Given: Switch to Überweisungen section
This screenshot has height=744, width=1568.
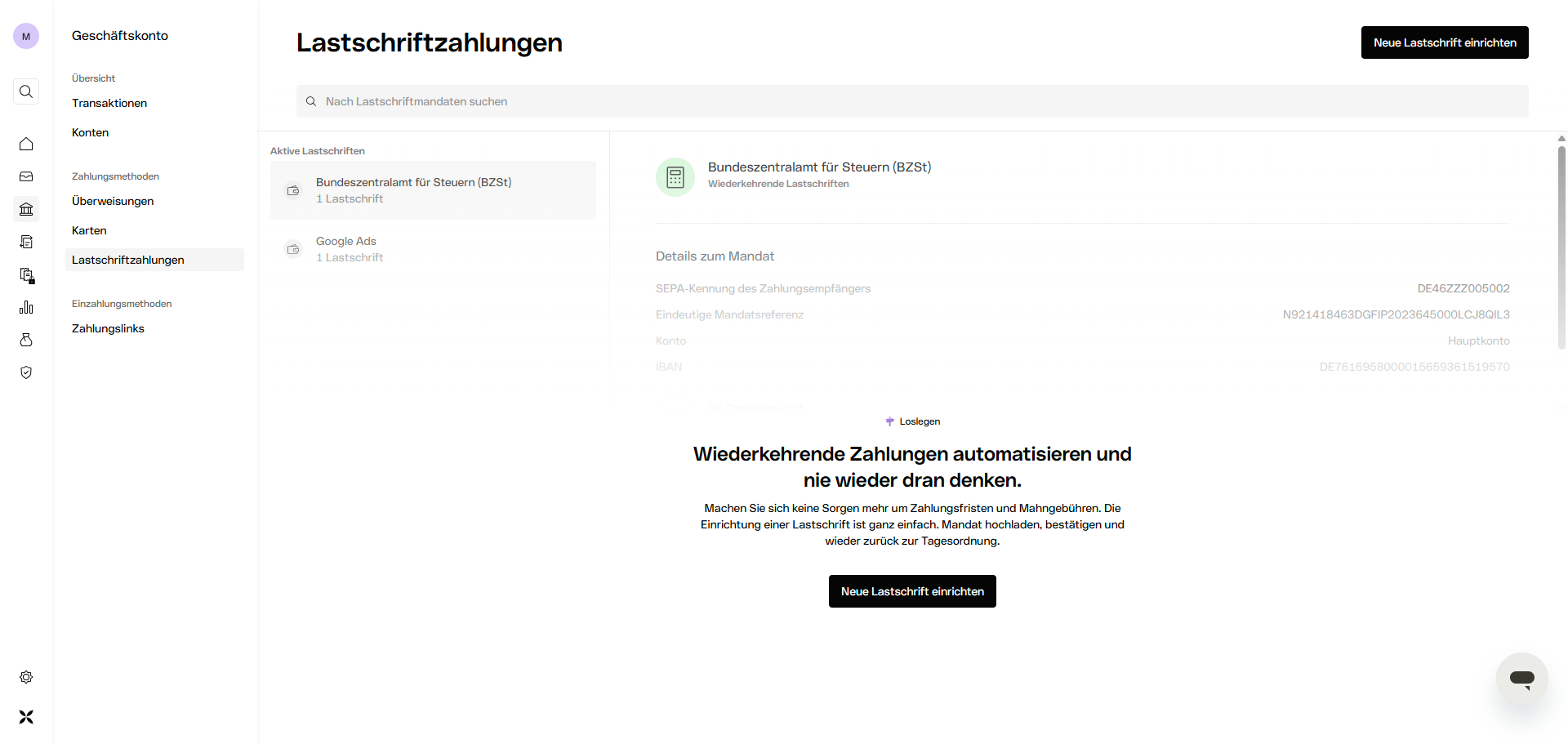Looking at the screenshot, I should [x=113, y=201].
